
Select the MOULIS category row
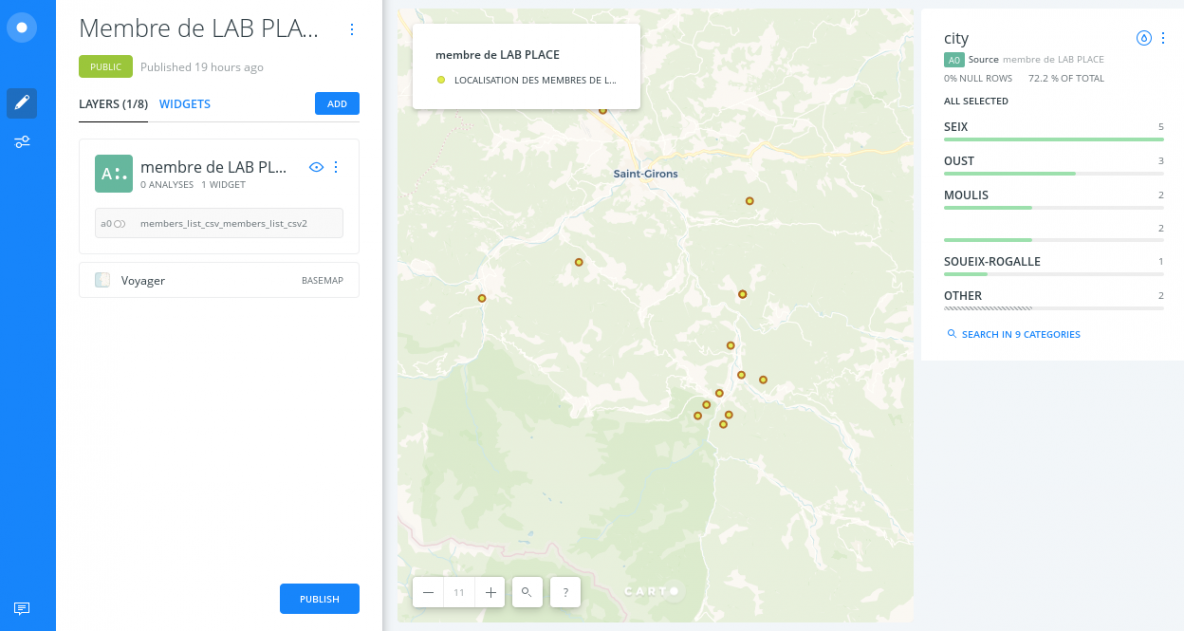1053,198
